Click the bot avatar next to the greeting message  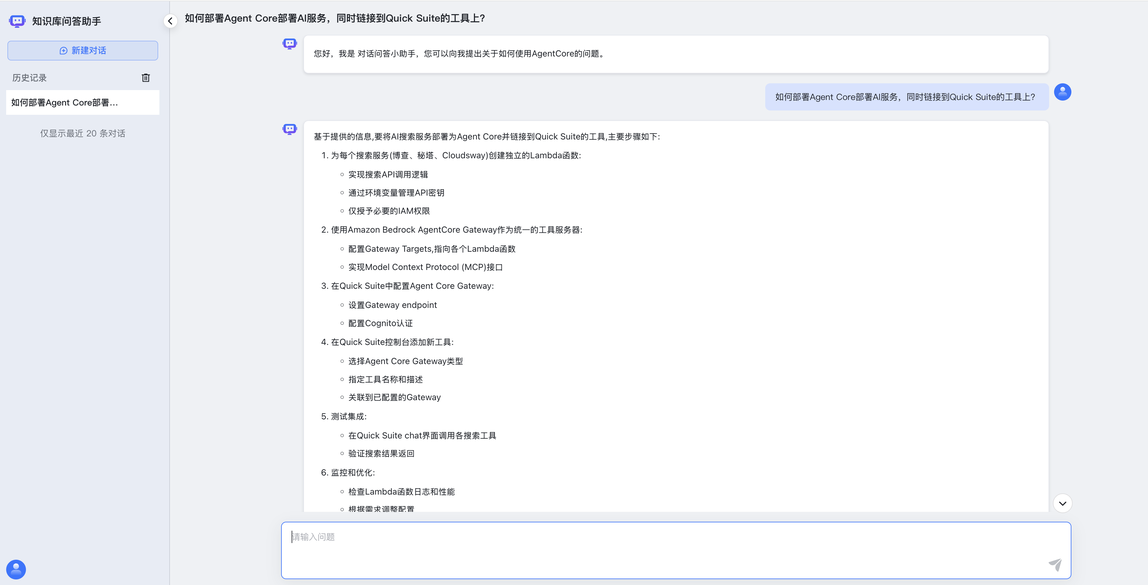(290, 44)
